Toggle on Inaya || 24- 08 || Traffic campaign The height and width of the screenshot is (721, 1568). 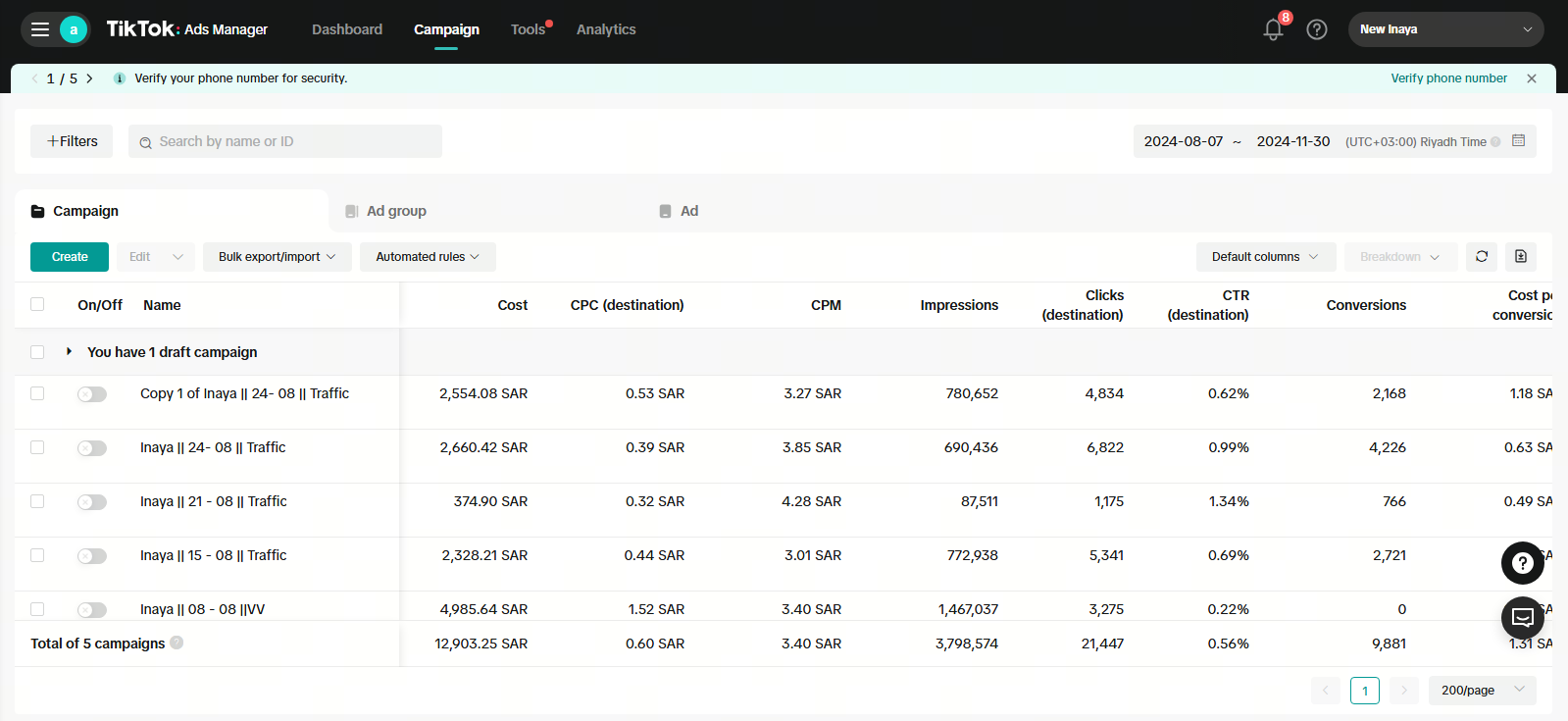click(x=92, y=448)
